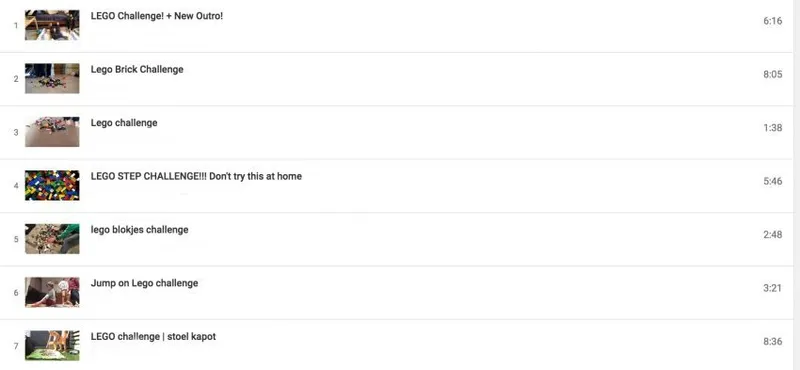Open LEGO STEP CHALLENGE!!! Don't try this at home

click(x=196, y=176)
